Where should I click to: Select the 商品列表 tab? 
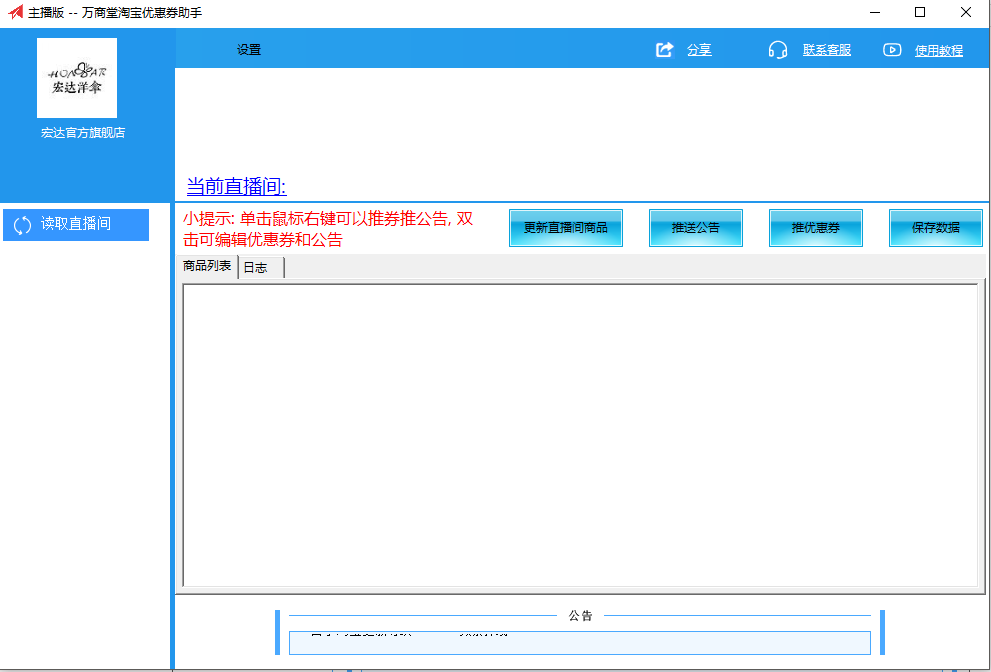[x=207, y=266]
